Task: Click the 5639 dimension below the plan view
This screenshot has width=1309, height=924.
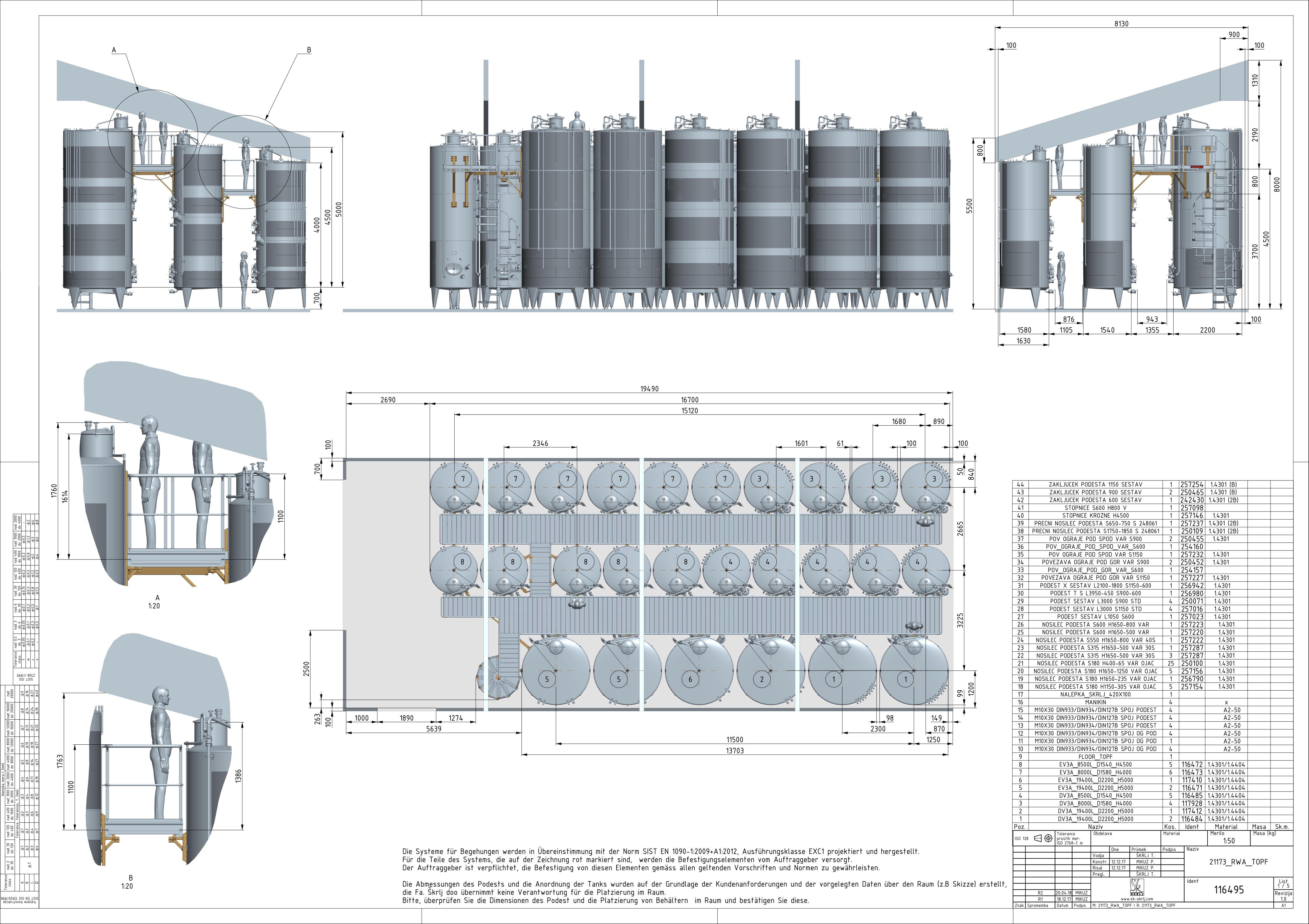Action: 434,729
